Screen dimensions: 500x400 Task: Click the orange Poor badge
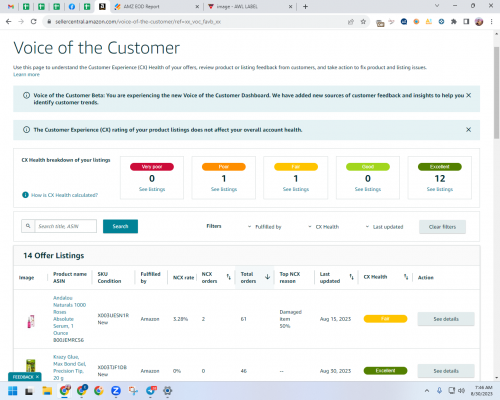[224, 167]
